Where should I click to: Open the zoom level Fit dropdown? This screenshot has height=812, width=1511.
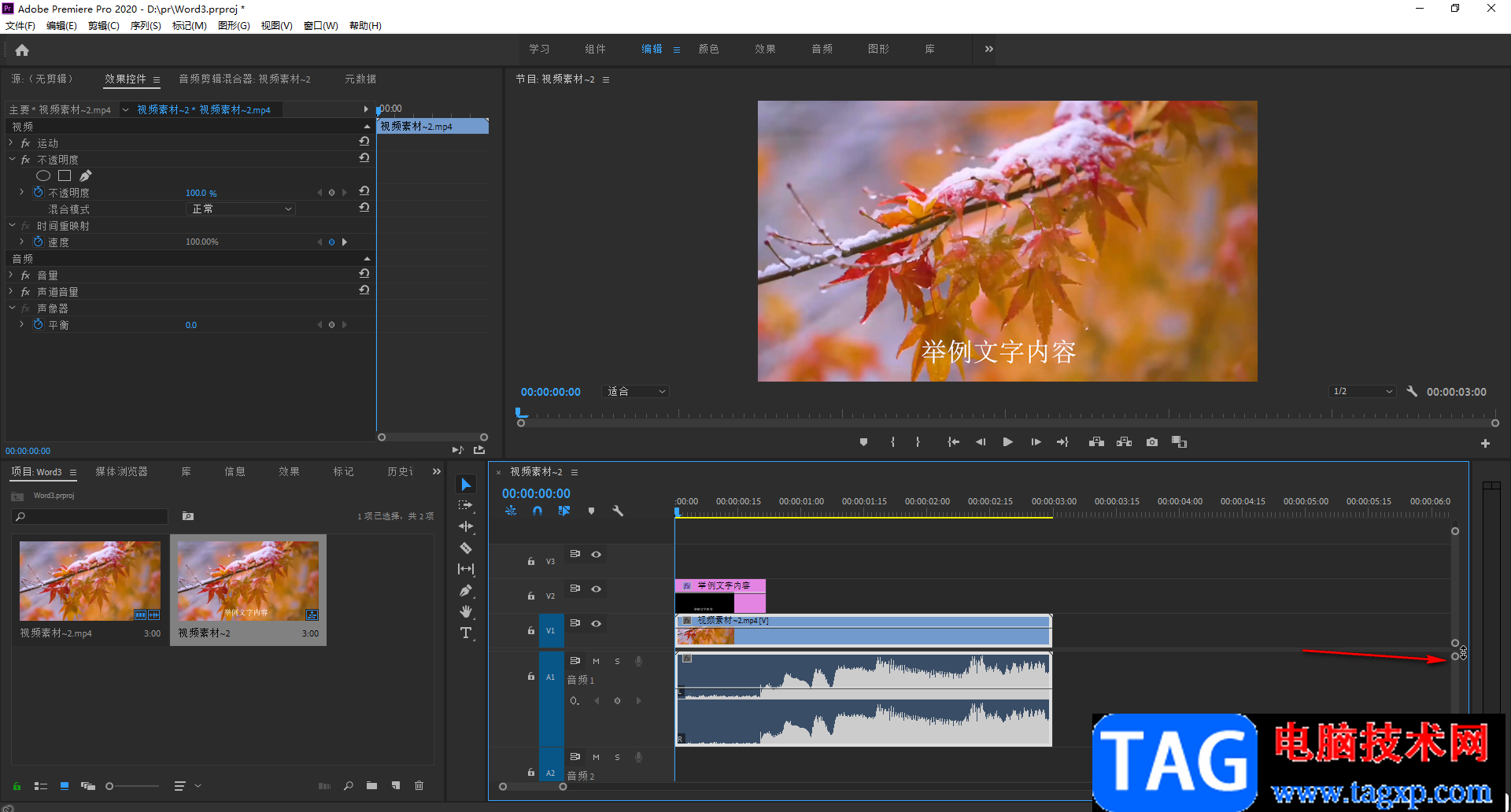click(x=635, y=391)
